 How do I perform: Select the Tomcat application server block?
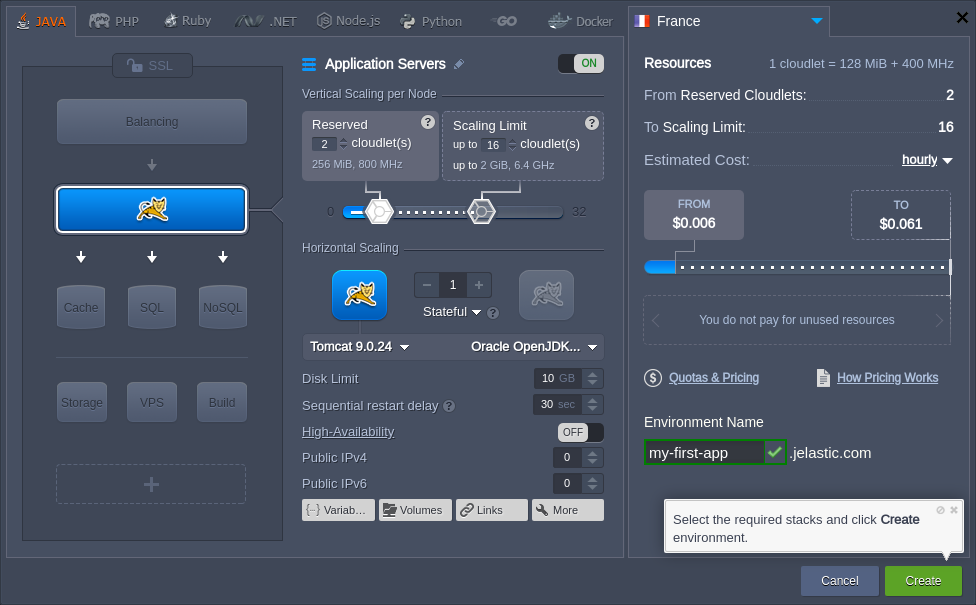tap(152, 210)
